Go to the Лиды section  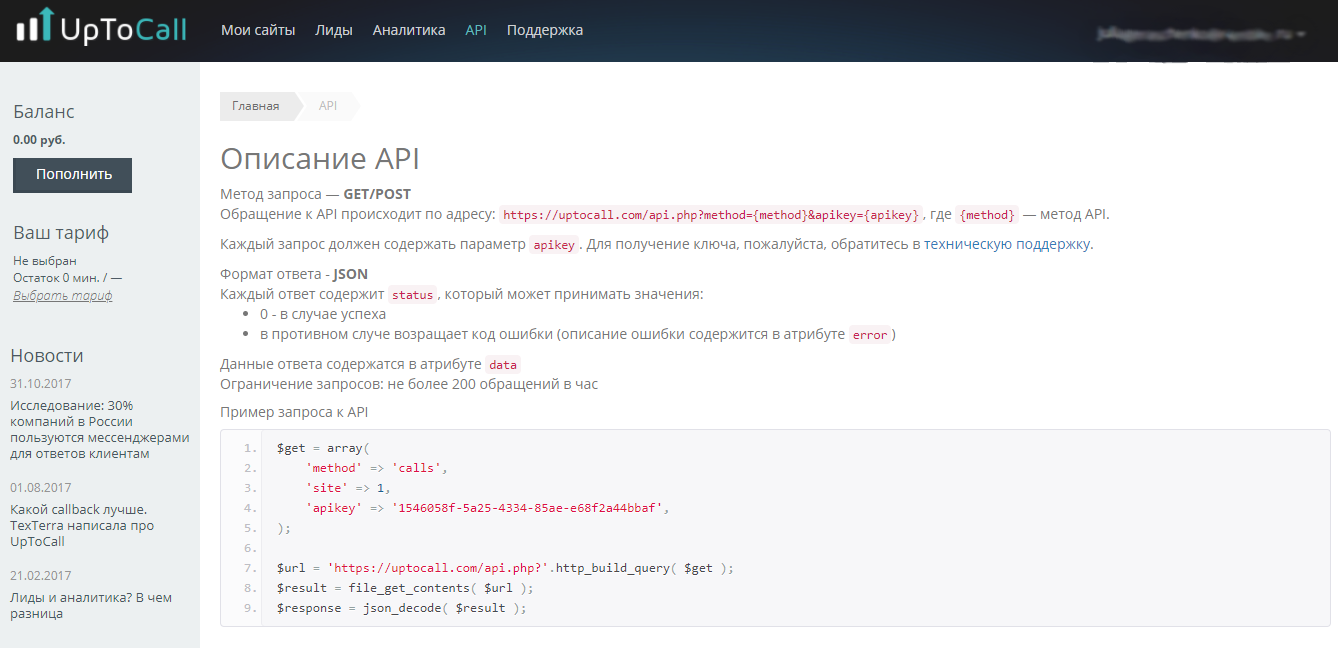pyautogui.click(x=333, y=30)
